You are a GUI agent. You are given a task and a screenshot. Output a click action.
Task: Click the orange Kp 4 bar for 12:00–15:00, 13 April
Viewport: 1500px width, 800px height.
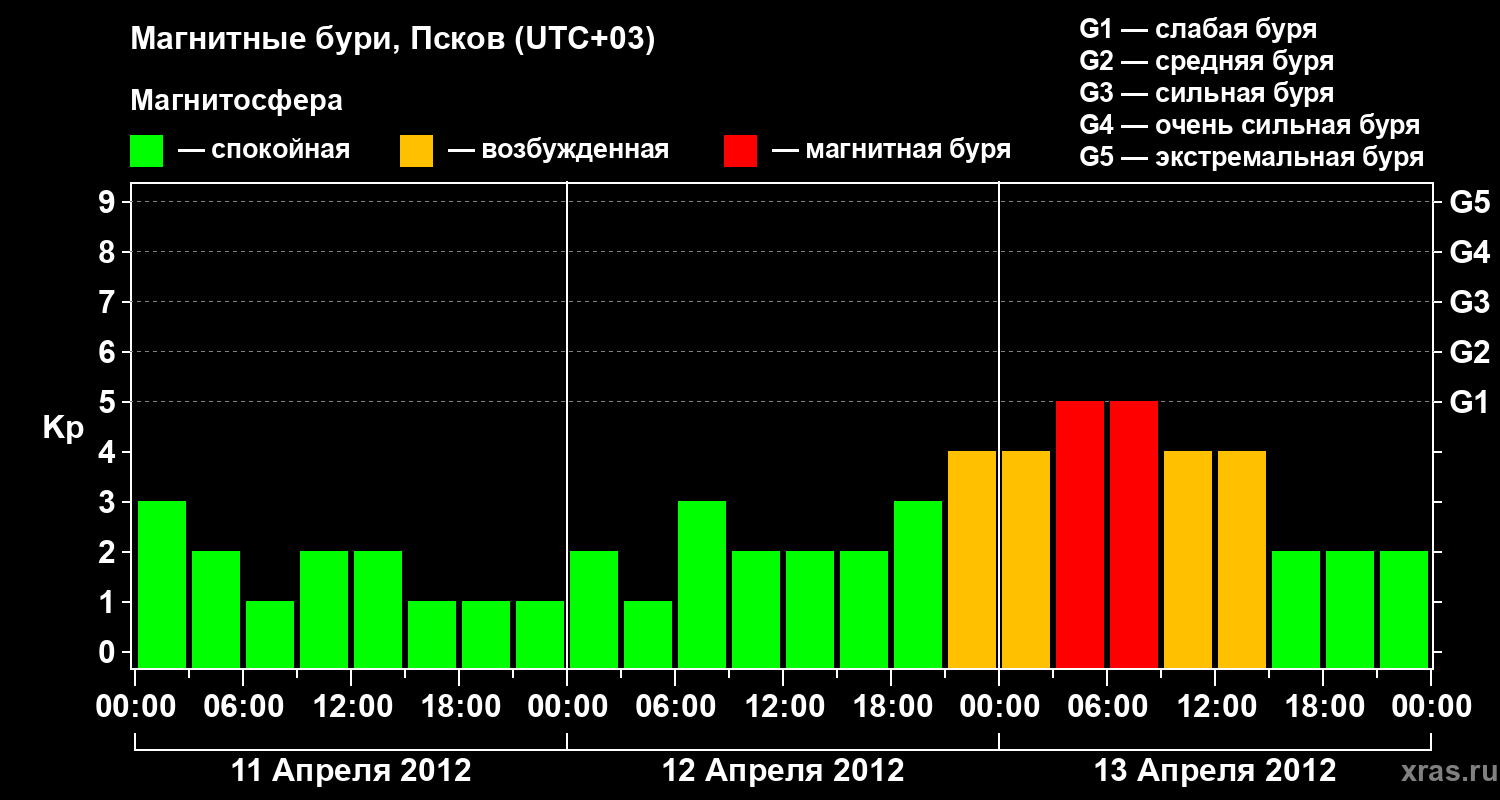(x=1242, y=559)
